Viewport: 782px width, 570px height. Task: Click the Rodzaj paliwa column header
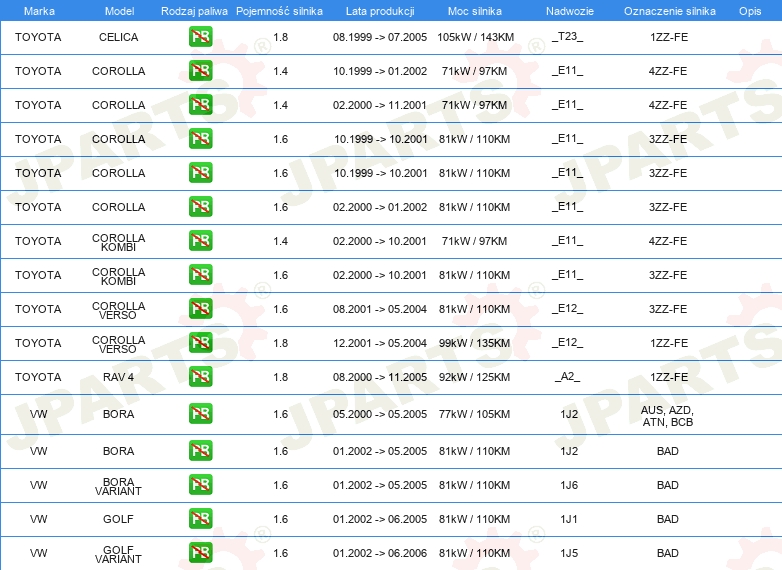(x=194, y=10)
